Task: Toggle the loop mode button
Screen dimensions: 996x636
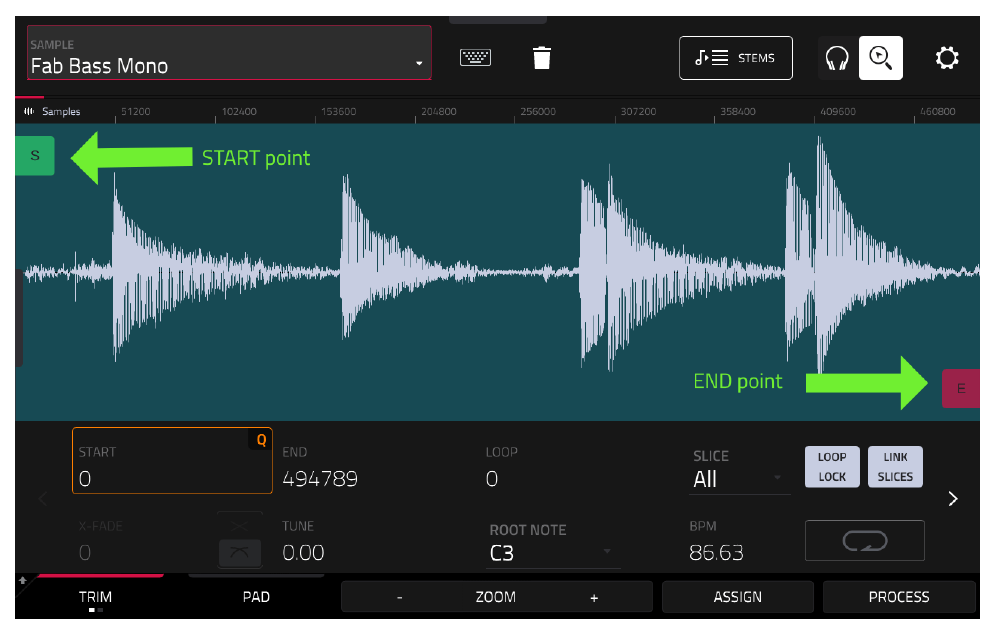Action: (865, 541)
